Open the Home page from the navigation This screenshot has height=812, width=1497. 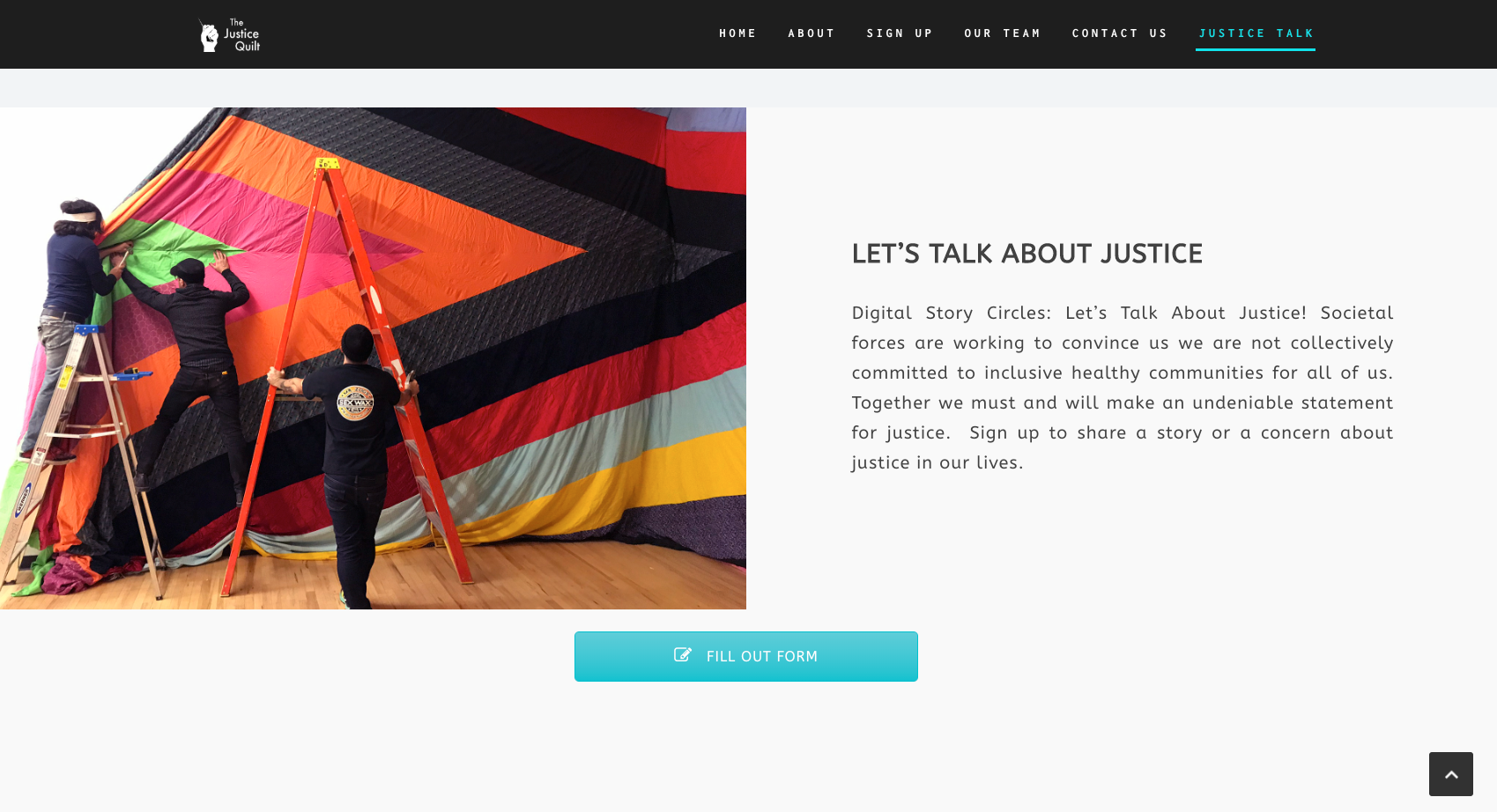pos(737,33)
